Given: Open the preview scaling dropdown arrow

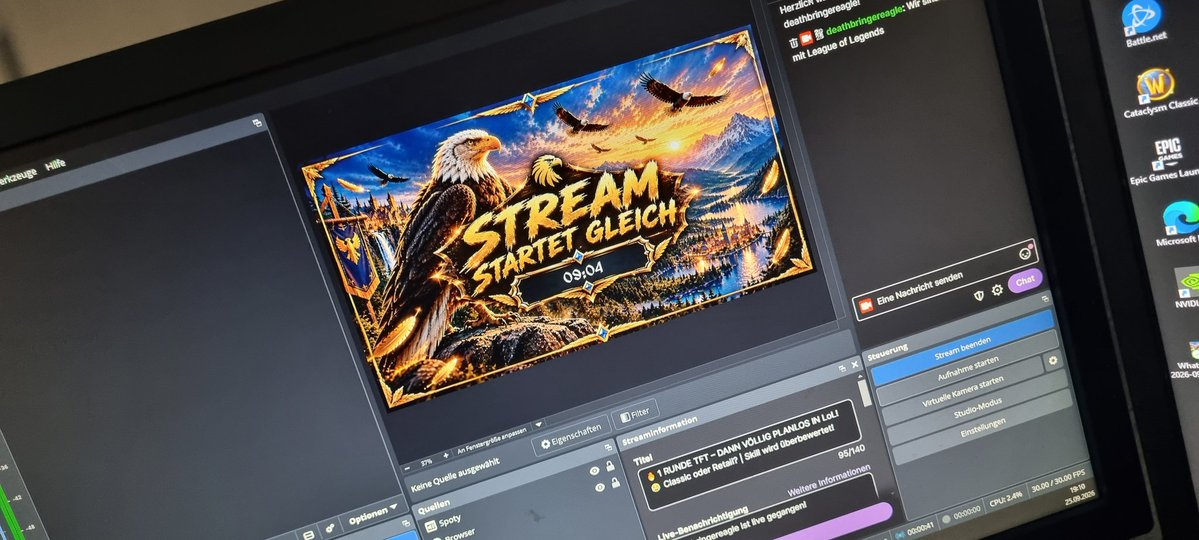Looking at the screenshot, I should point(538,423).
